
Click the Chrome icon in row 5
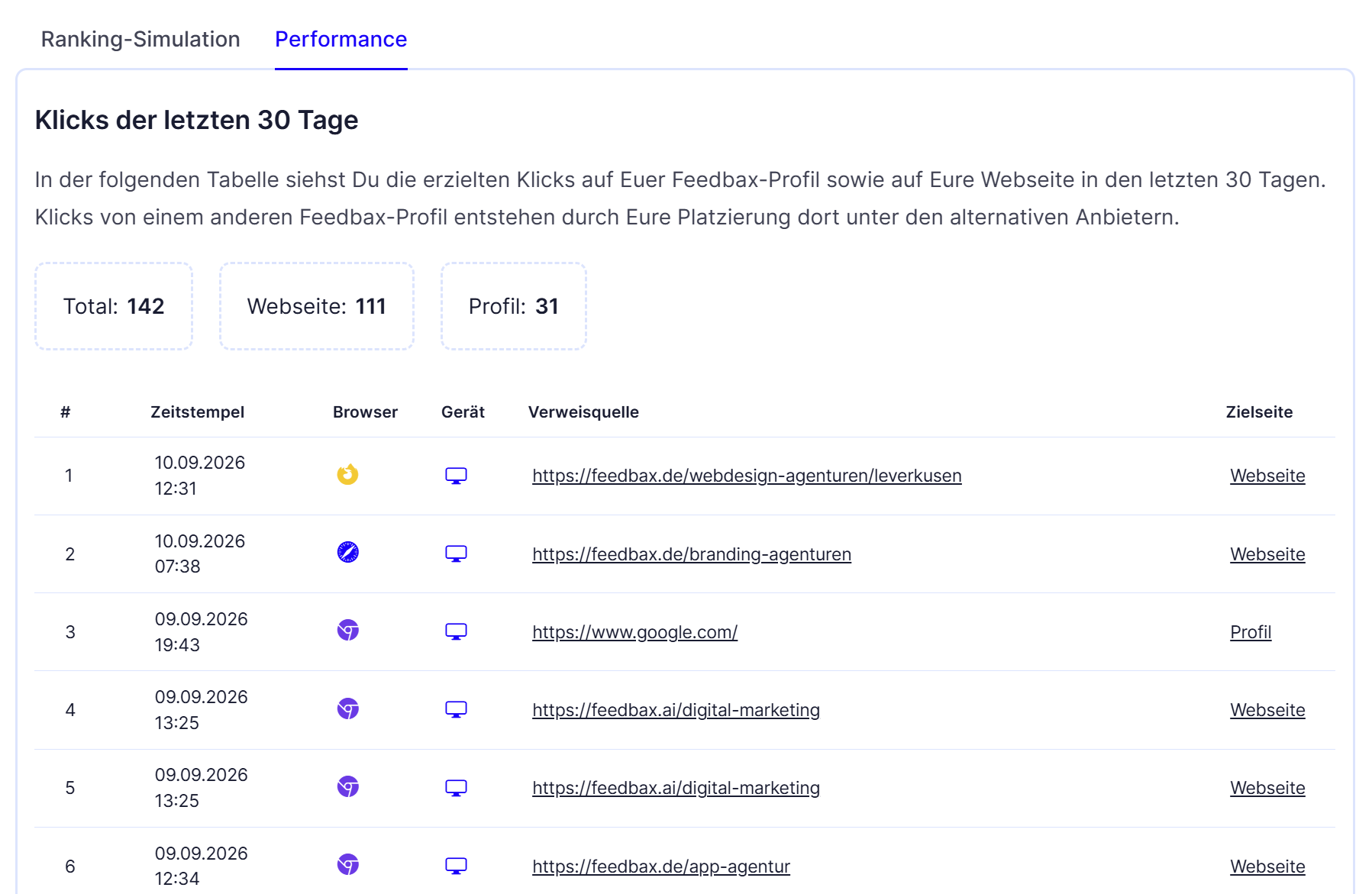point(347,787)
